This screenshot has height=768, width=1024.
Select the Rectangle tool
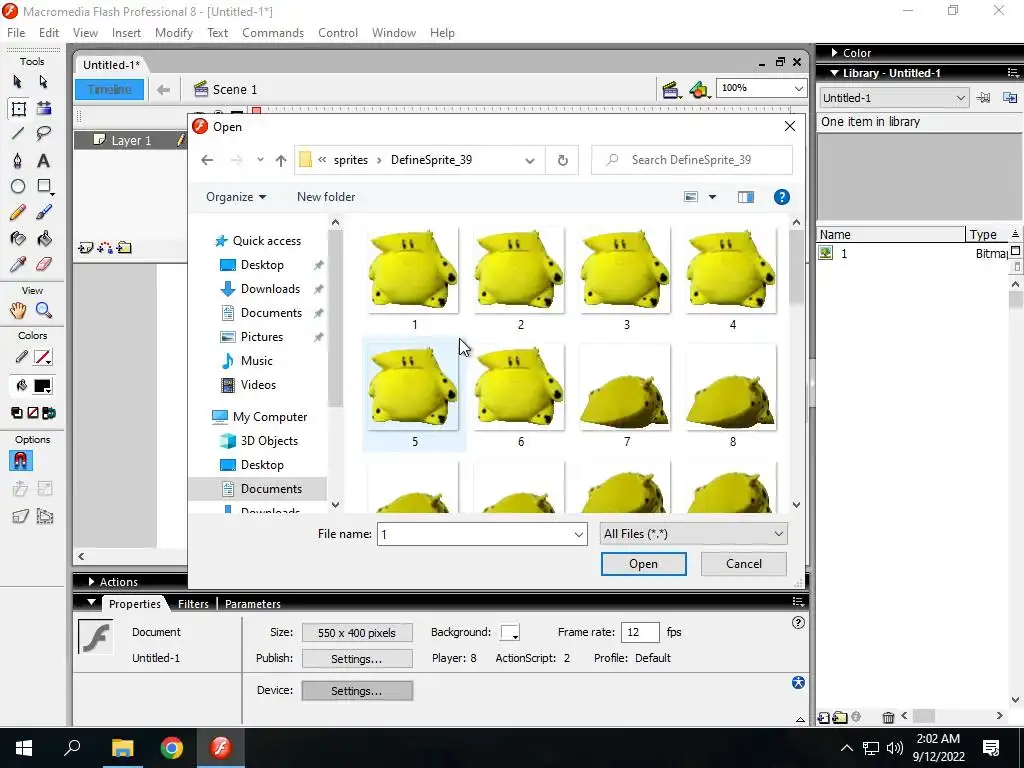point(44,186)
